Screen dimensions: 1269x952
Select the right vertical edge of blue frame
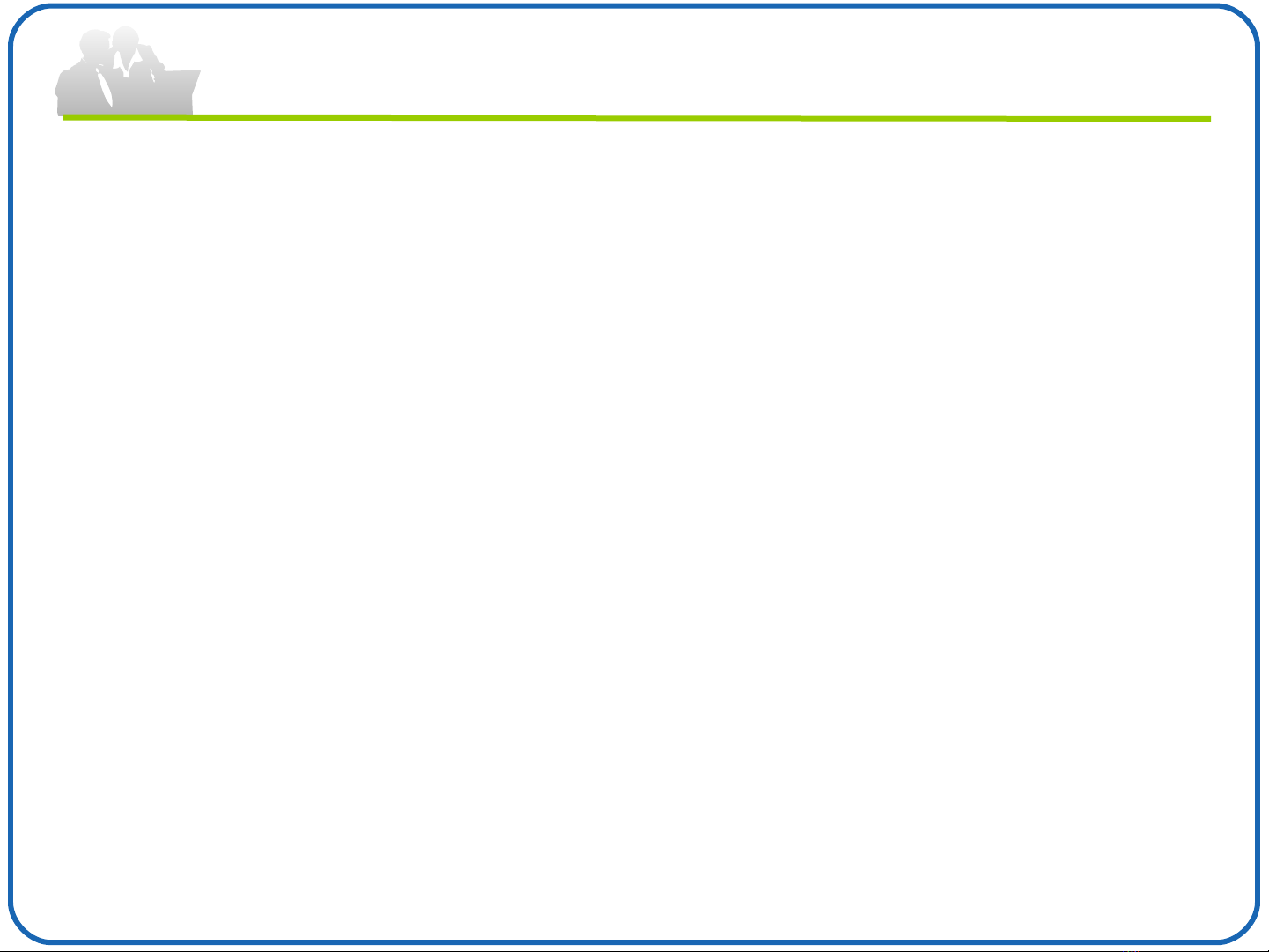pos(1258,476)
